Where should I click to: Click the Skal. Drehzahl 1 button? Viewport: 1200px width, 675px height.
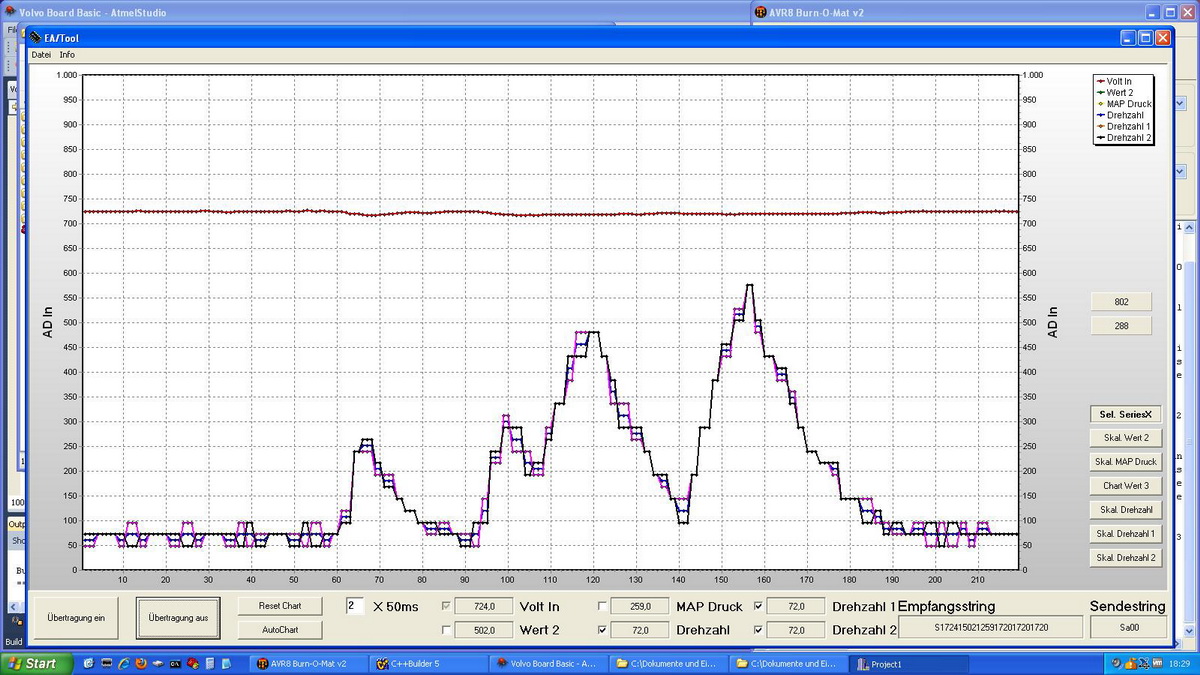1126,534
